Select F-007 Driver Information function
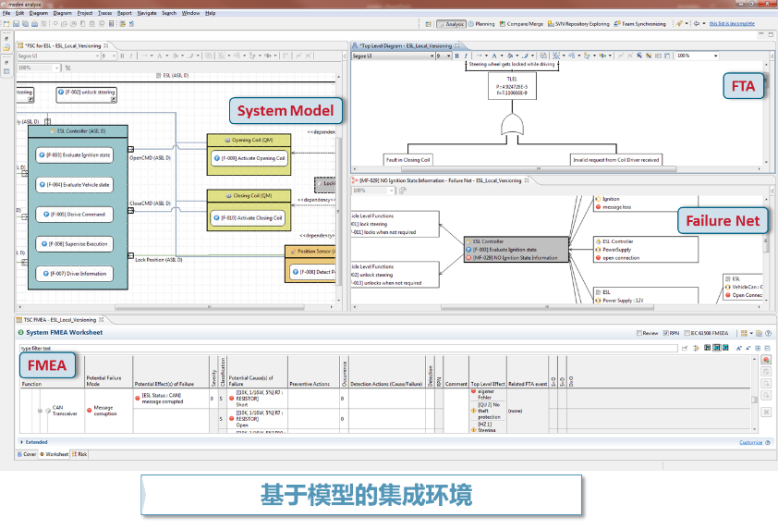 (x=74, y=273)
